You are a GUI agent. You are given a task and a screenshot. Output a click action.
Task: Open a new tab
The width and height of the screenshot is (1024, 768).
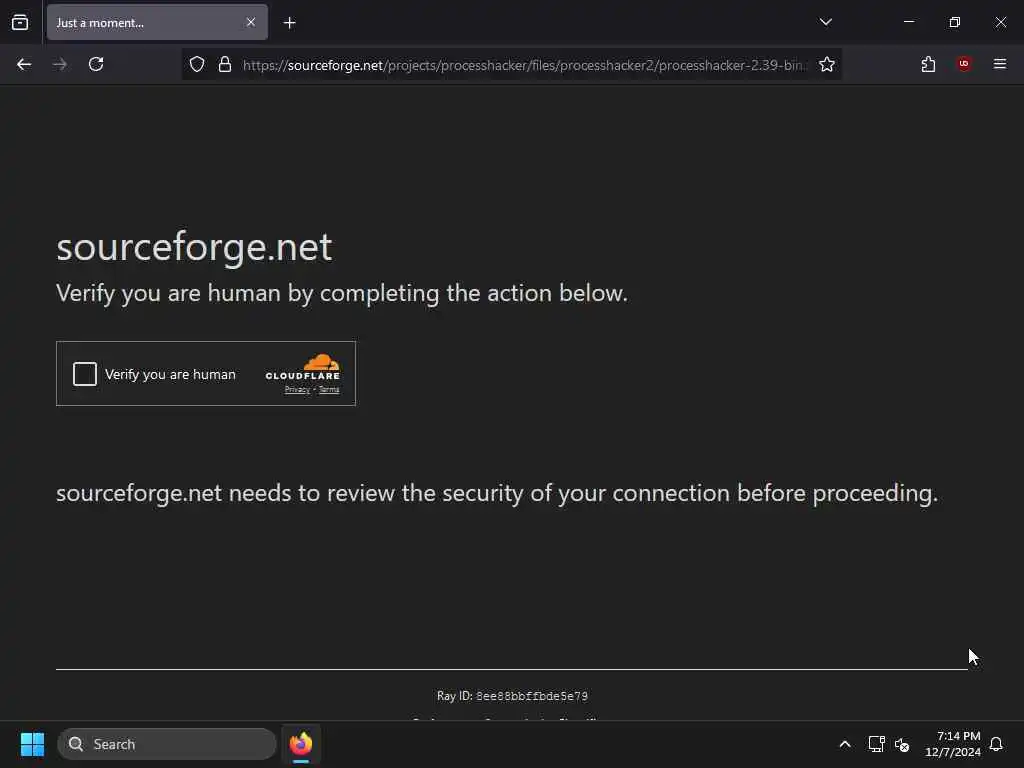[289, 22]
